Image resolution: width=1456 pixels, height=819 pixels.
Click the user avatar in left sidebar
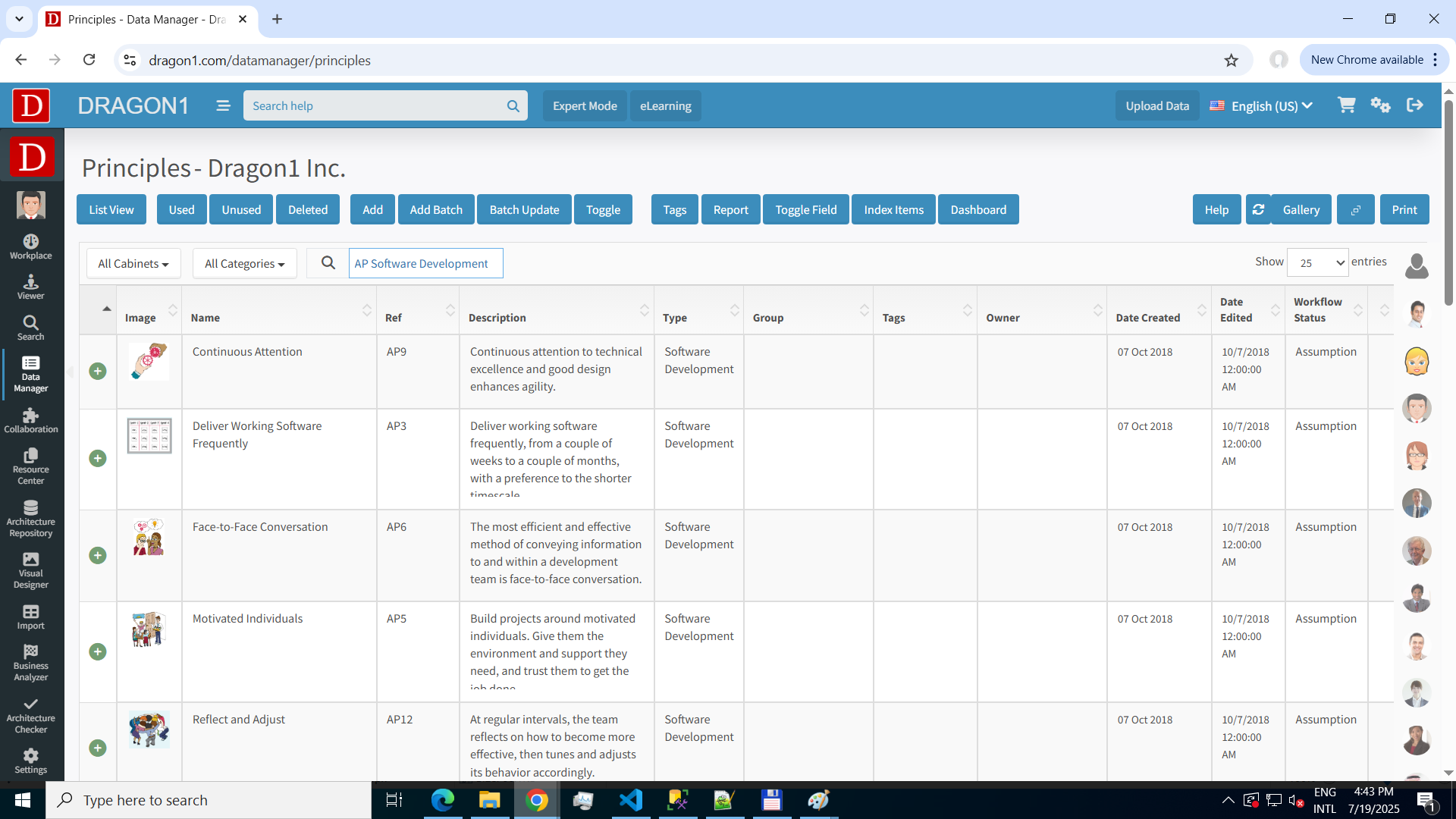pos(31,205)
